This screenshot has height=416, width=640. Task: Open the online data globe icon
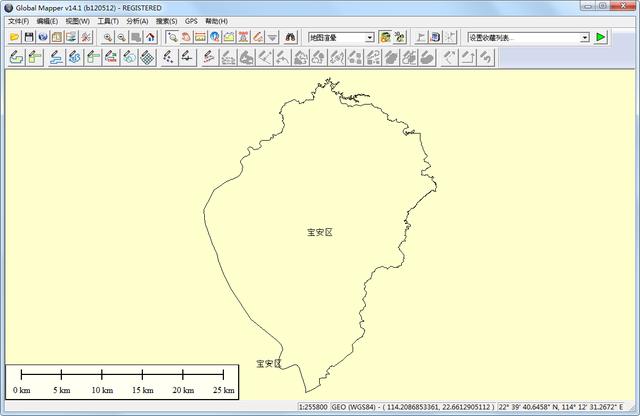tap(43, 37)
